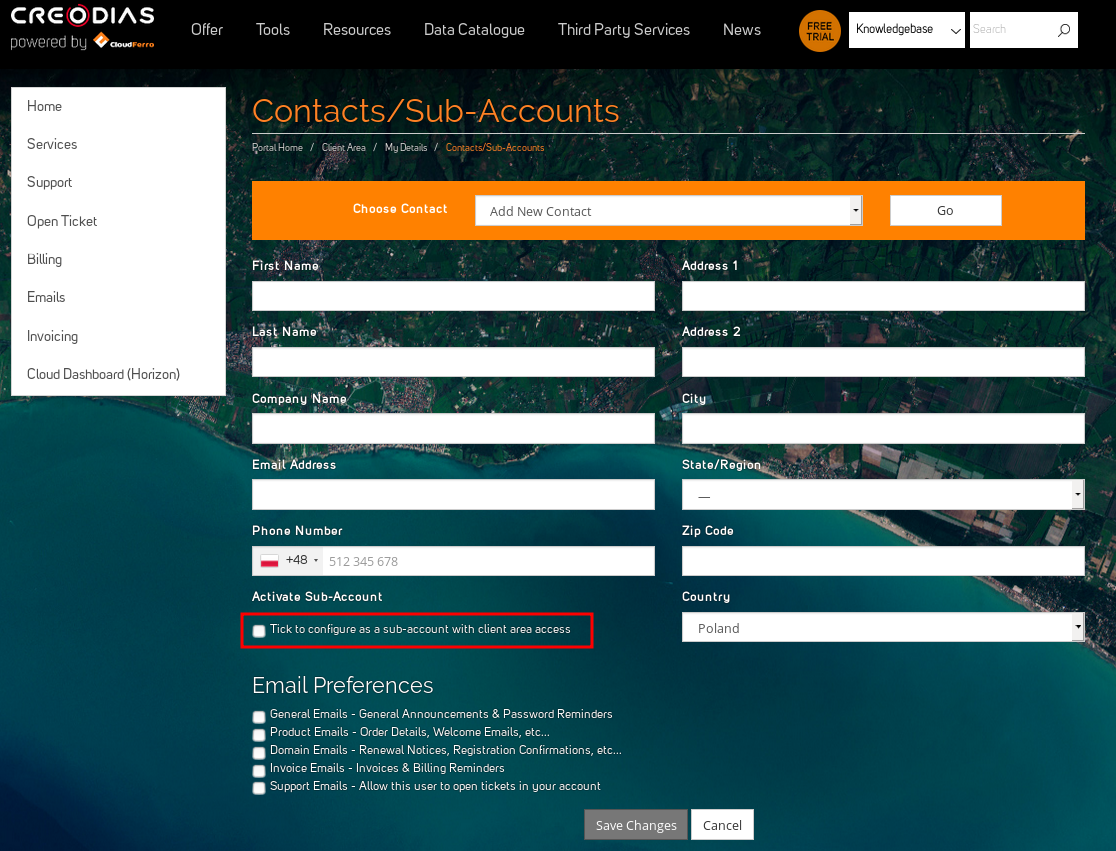Enable Support Emails preference
The image size is (1116, 851).
pyautogui.click(x=259, y=788)
